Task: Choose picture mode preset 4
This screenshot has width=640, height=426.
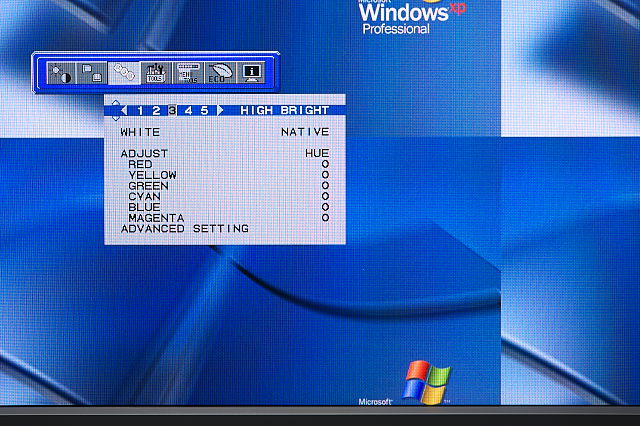Action: pyautogui.click(x=188, y=111)
